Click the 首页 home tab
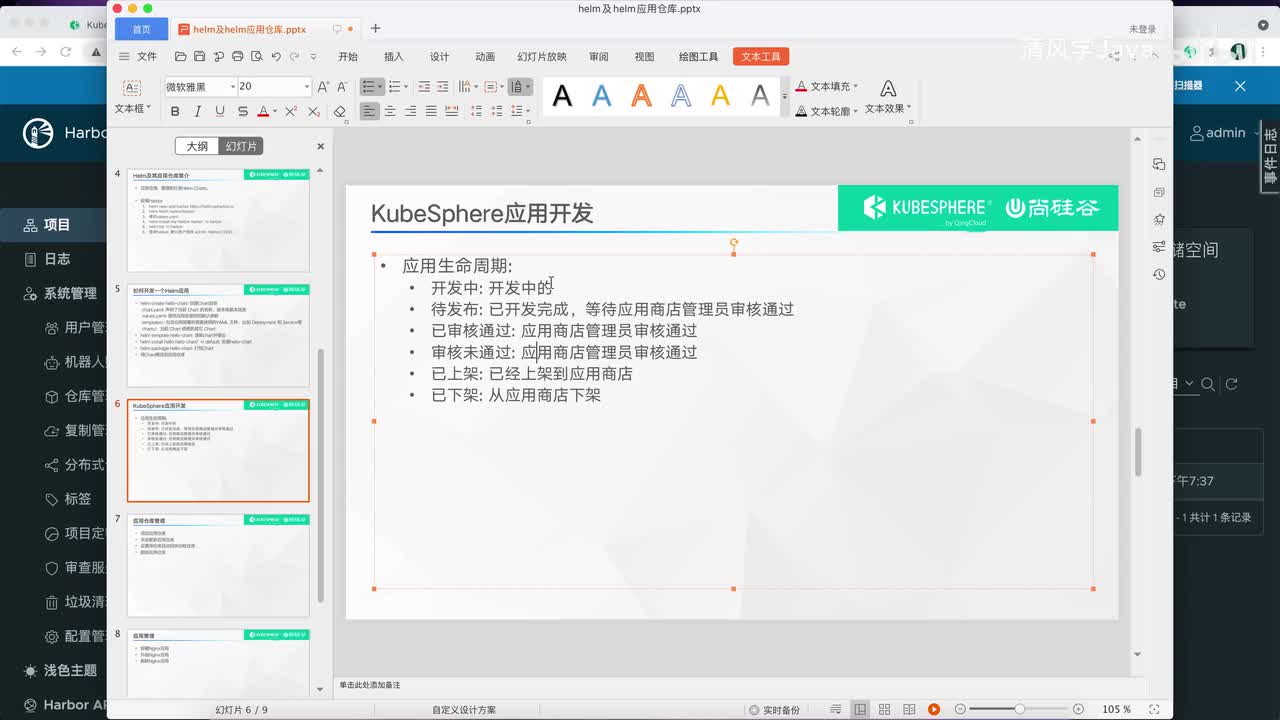1280x720 pixels. coord(142,30)
